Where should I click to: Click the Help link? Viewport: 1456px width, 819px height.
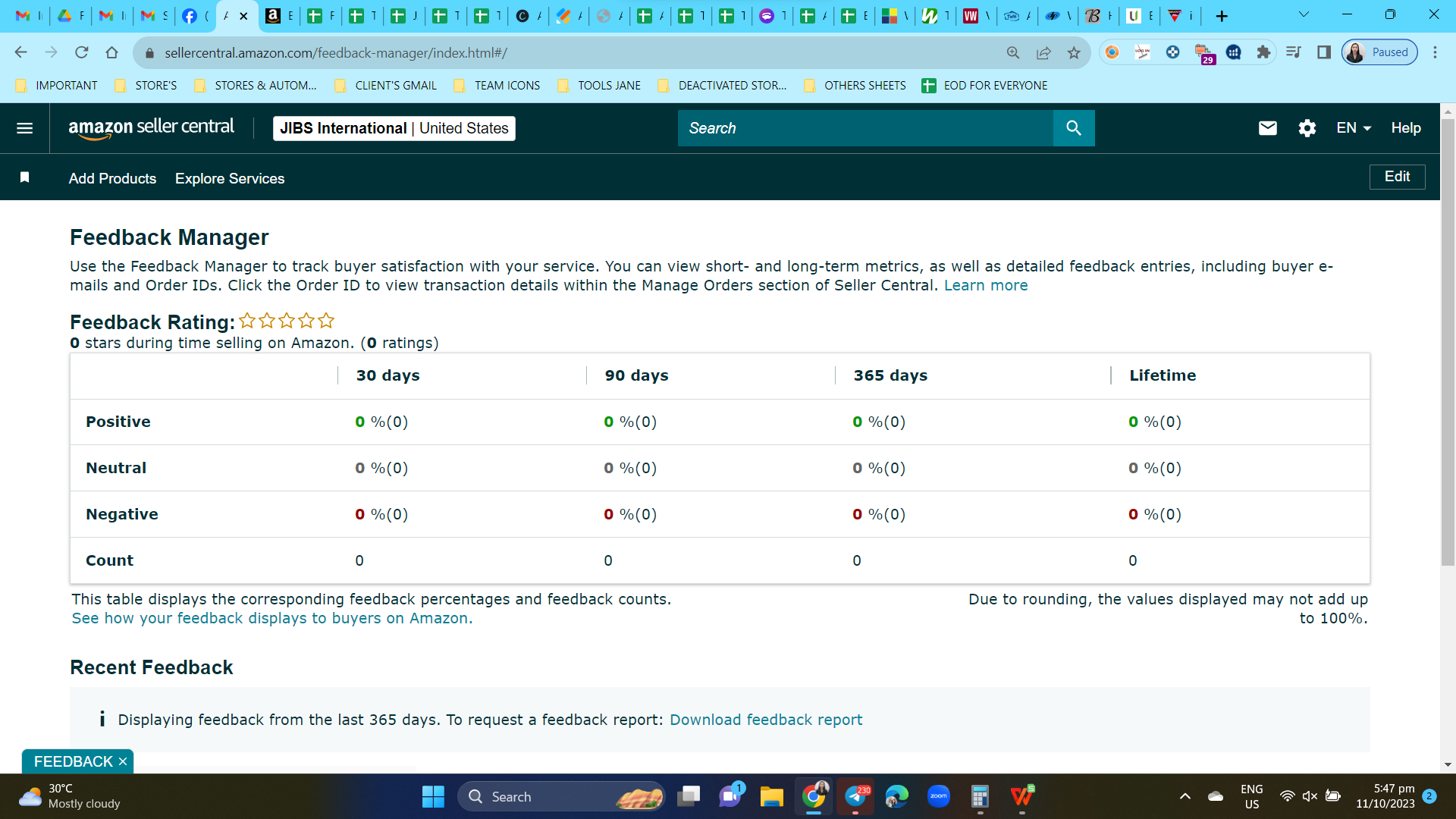pyautogui.click(x=1405, y=128)
